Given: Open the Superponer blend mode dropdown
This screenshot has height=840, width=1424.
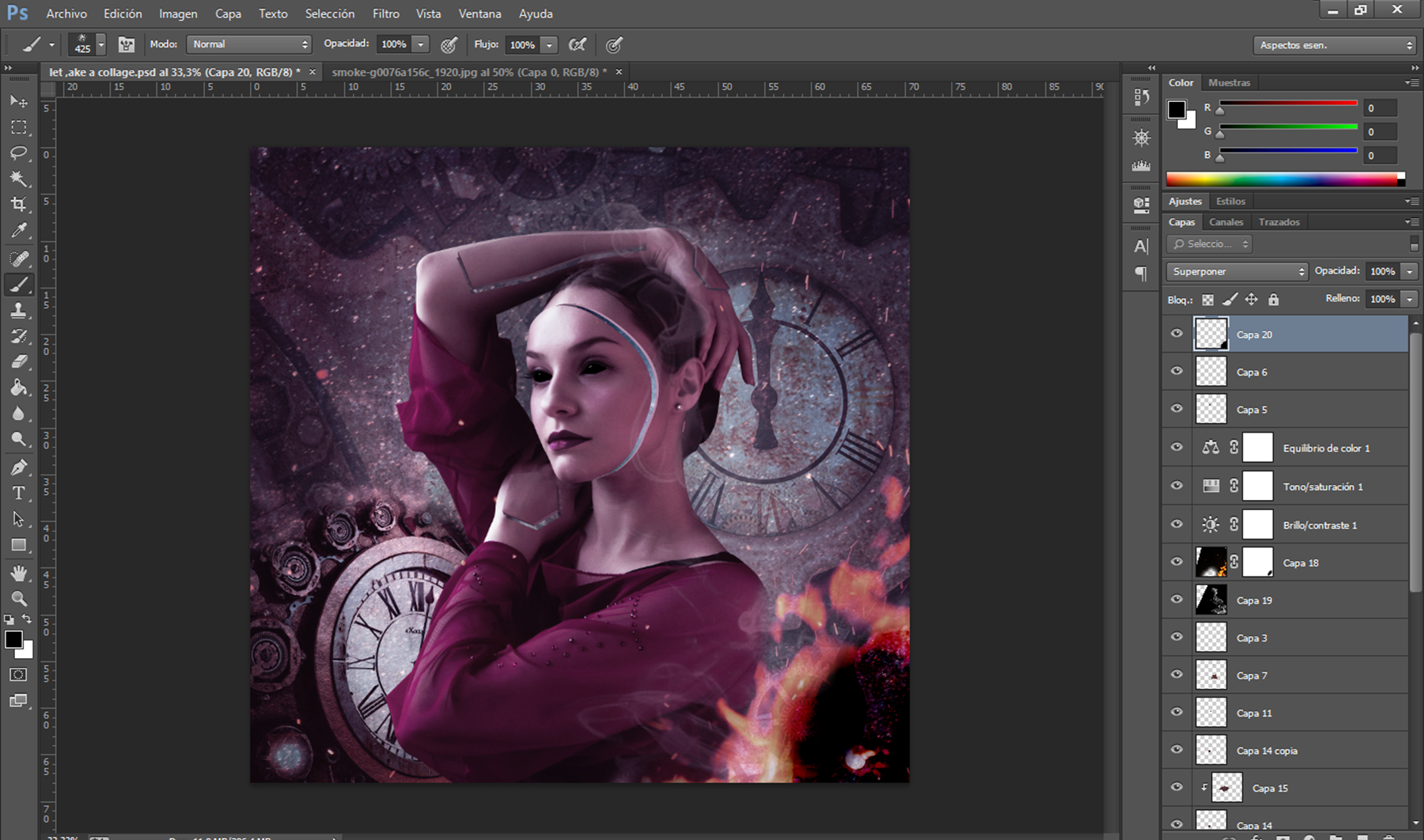Looking at the screenshot, I should [1237, 271].
